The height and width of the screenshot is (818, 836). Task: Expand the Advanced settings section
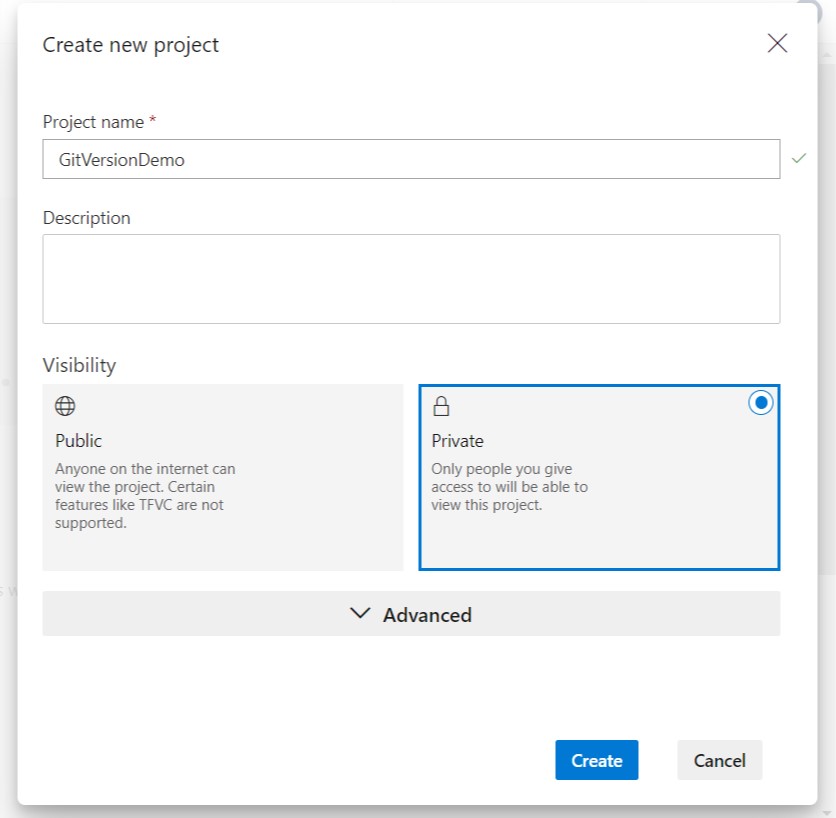point(411,613)
